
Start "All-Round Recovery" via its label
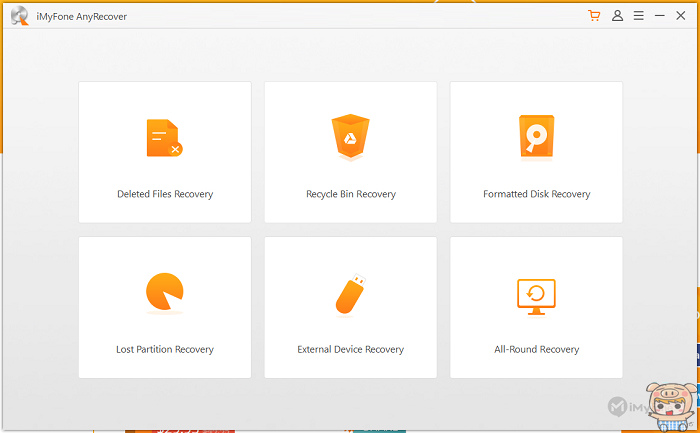(x=536, y=350)
